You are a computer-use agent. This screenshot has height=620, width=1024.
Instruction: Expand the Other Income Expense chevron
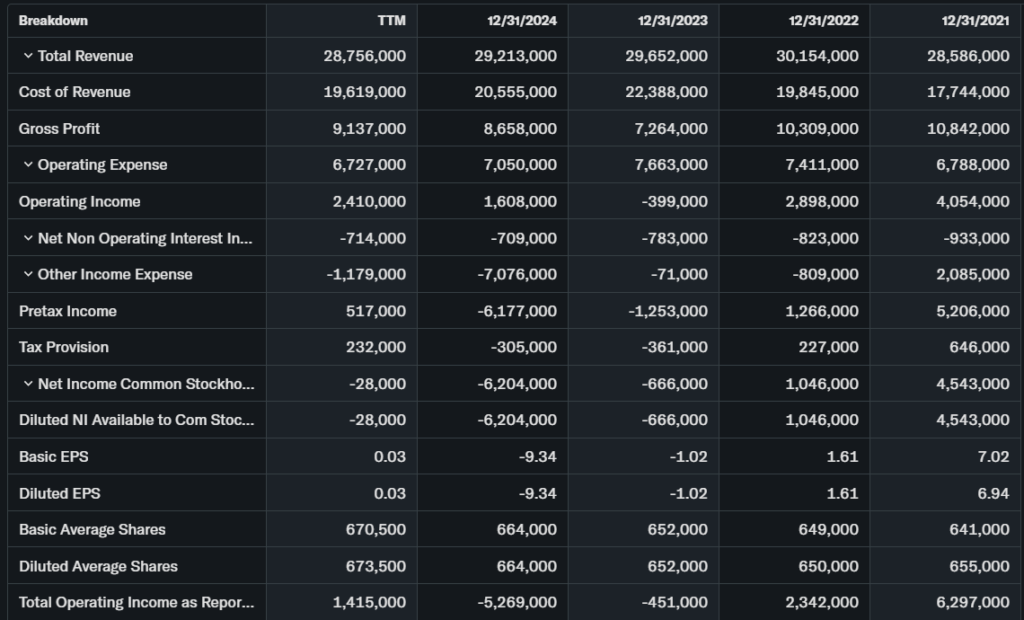(x=28, y=274)
